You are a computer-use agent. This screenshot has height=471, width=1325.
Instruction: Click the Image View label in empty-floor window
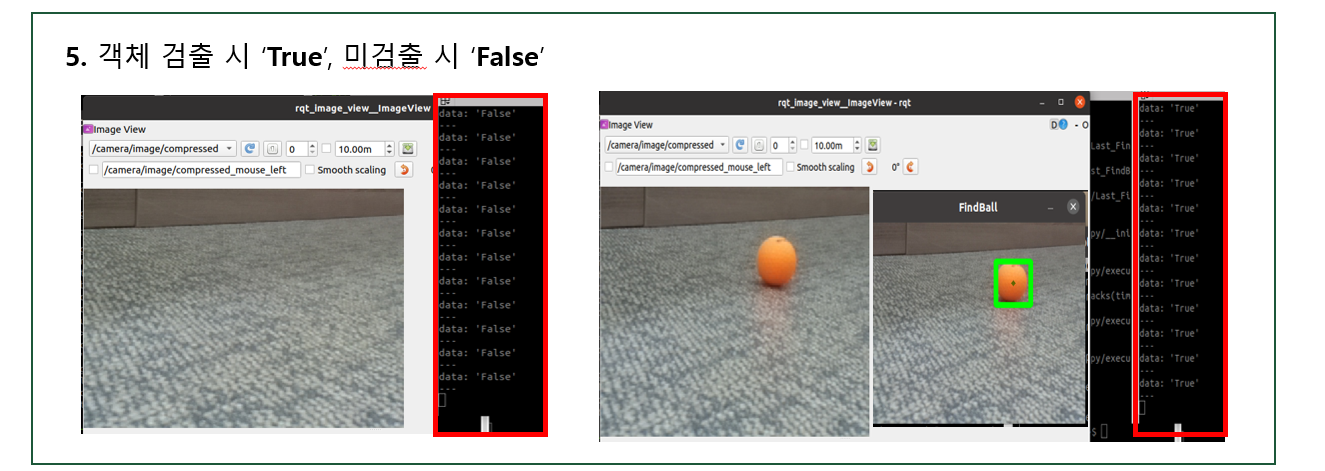coord(120,129)
